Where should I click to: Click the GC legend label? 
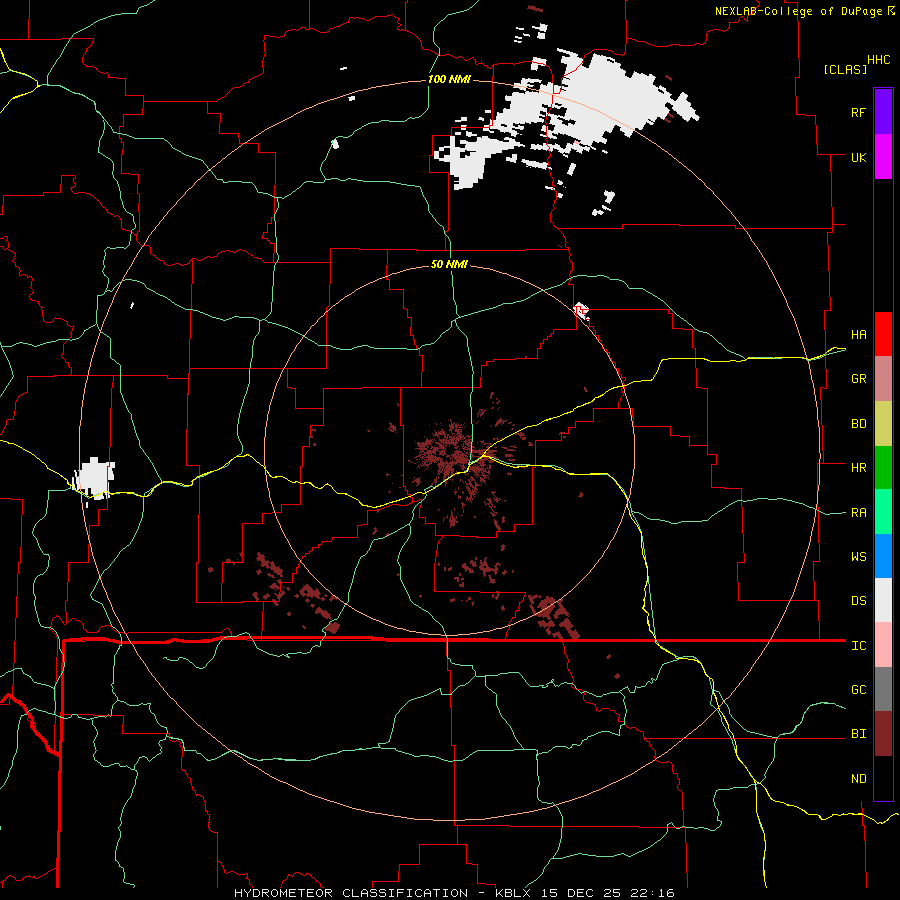[858, 690]
